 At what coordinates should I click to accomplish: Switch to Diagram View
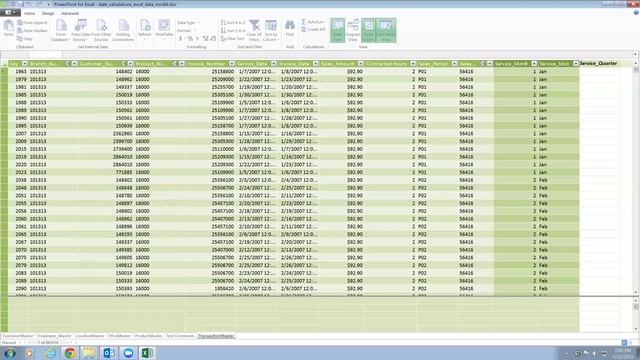pyautogui.click(x=353, y=30)
